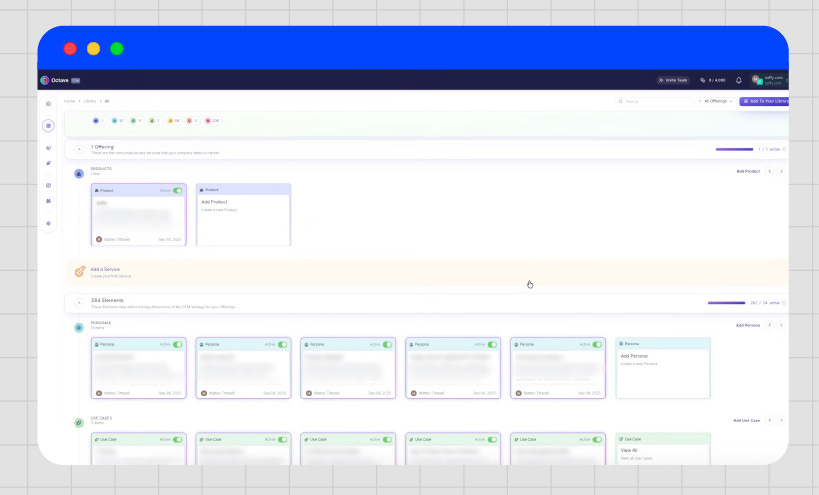Open the credits counter 0 / 4,000
The height and width of the screenshot is (495, 819).
(713, 80)
